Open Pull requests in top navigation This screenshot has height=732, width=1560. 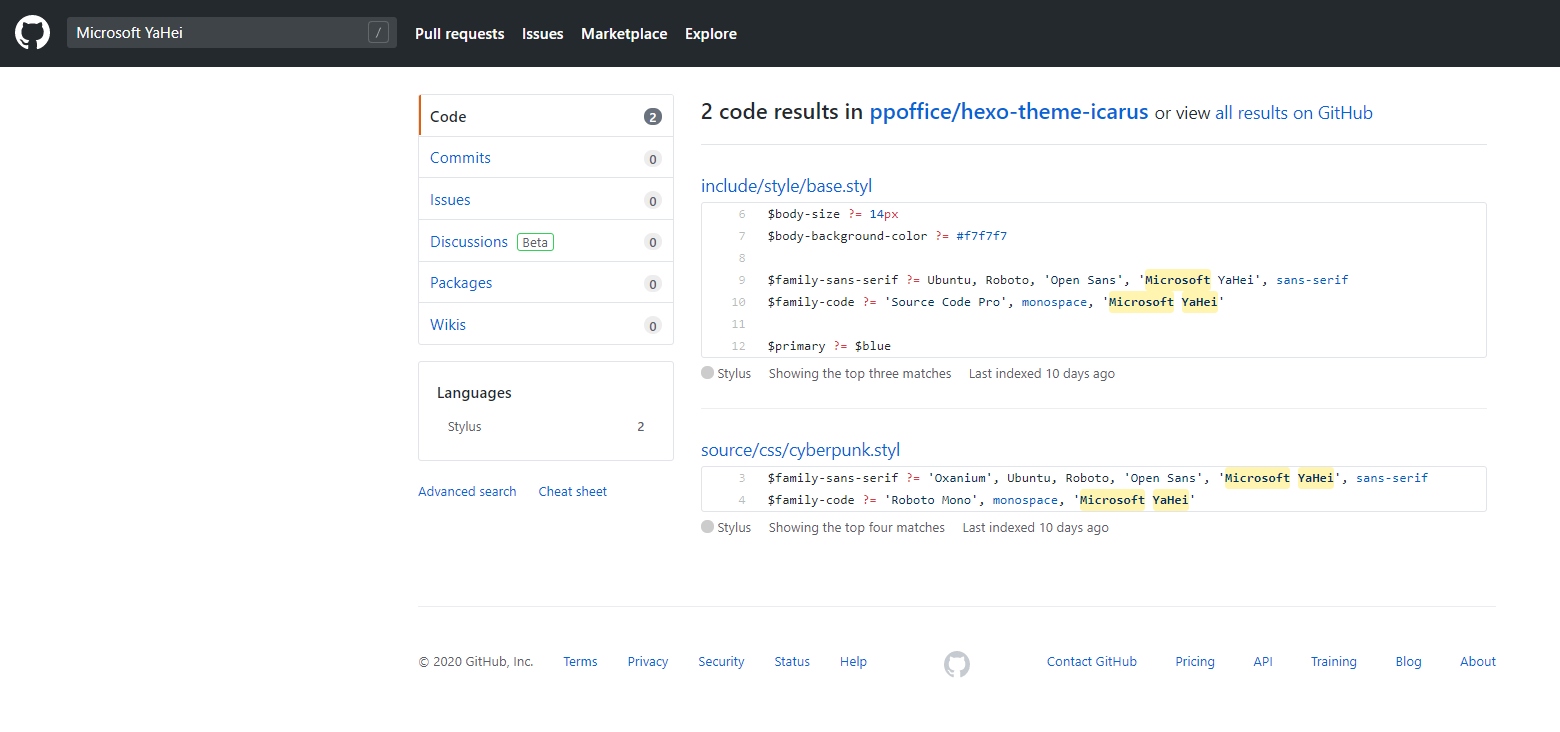point(459,34)
